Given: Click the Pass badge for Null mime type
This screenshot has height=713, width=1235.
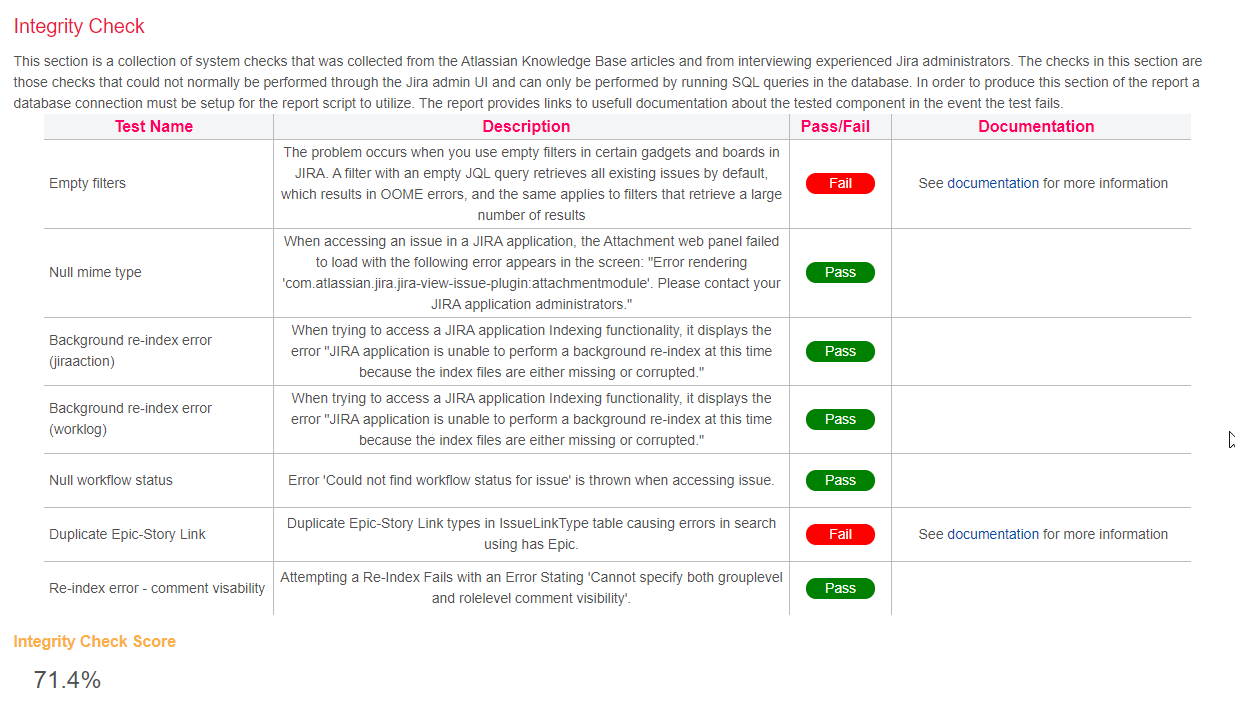Looking at the screenshot, I should point(840,272).
